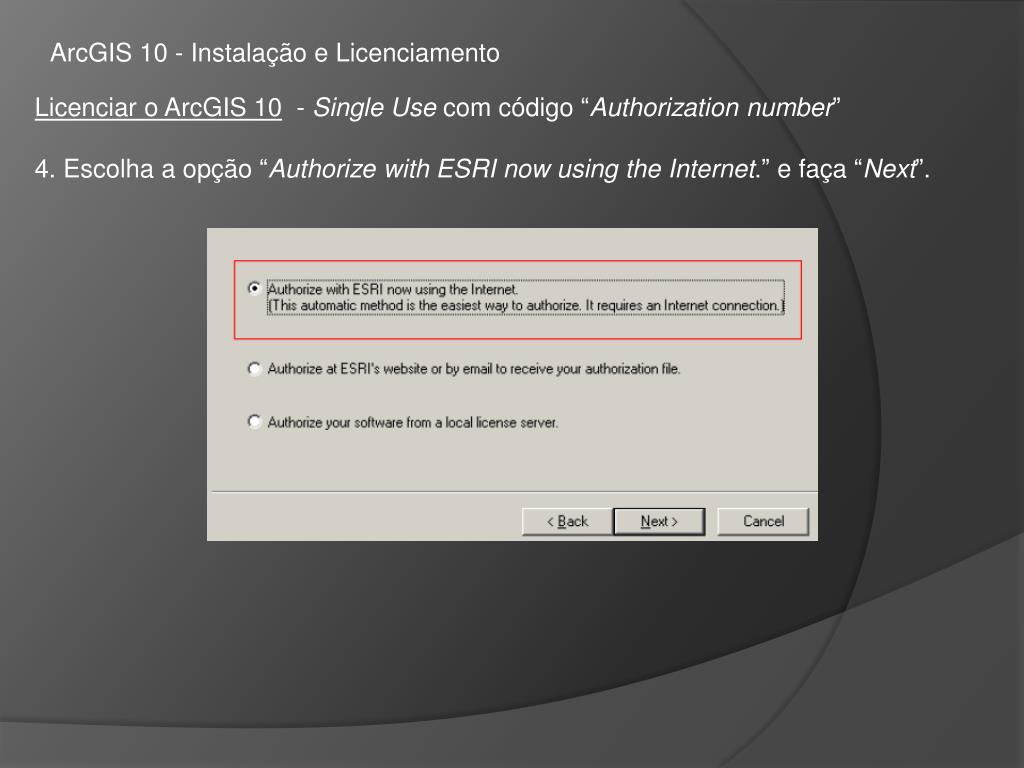Click the 4. Escolha a opção instruction text
Viewport: 1024px width, 768px height.
pyautogui.click(x=143, y=169)
